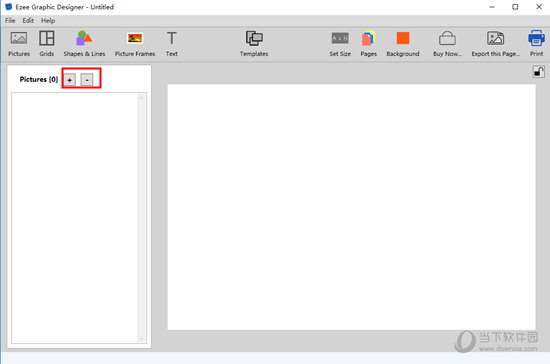Minimize the Ezee Graphic Designer window
Image resolution: width=550 pixels, height=364 pixels.
pos(492,7)
